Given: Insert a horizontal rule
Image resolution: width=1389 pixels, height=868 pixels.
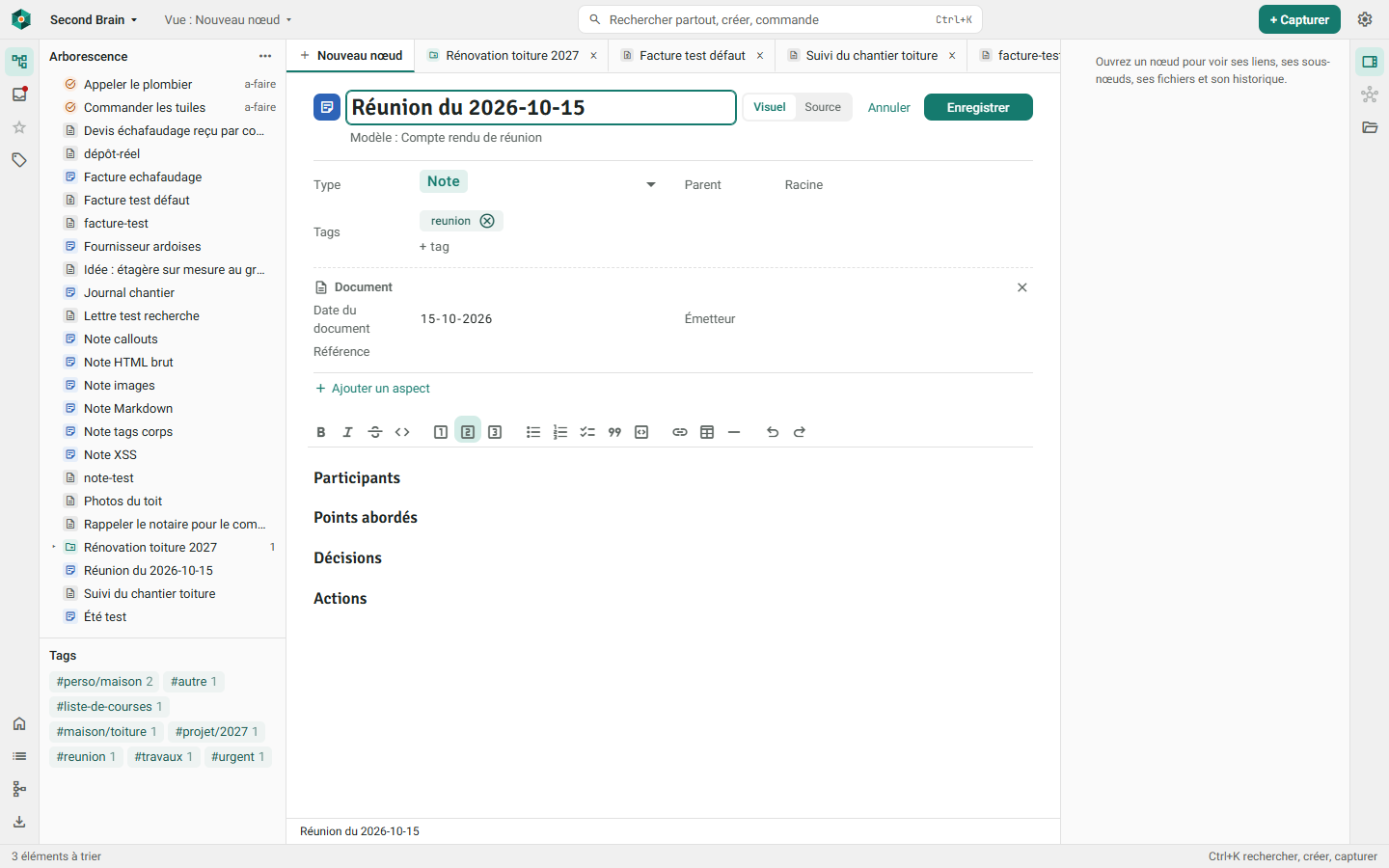Looking at the screenshot, I should coord(734,432).
